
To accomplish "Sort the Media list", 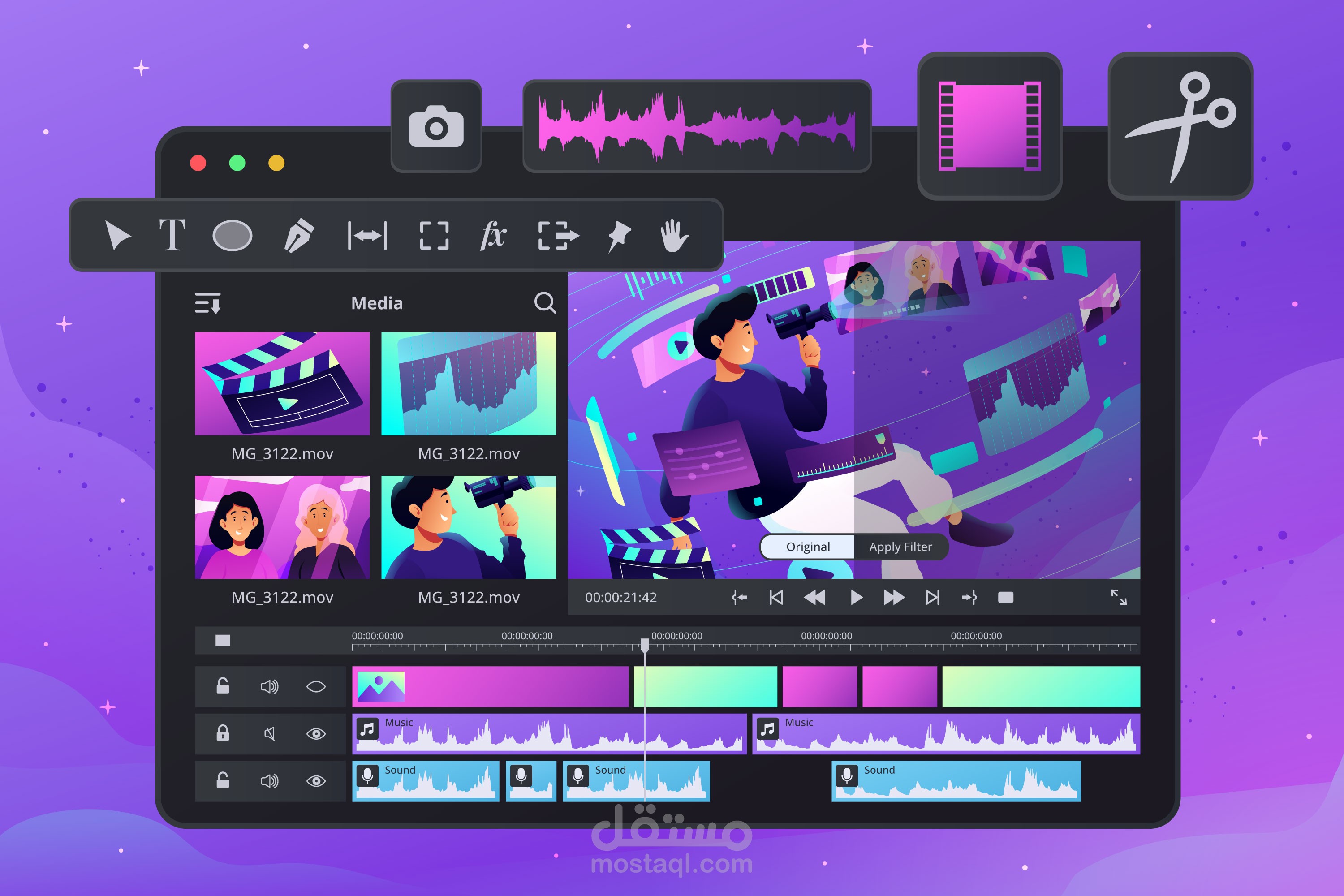I will (208, 303).
